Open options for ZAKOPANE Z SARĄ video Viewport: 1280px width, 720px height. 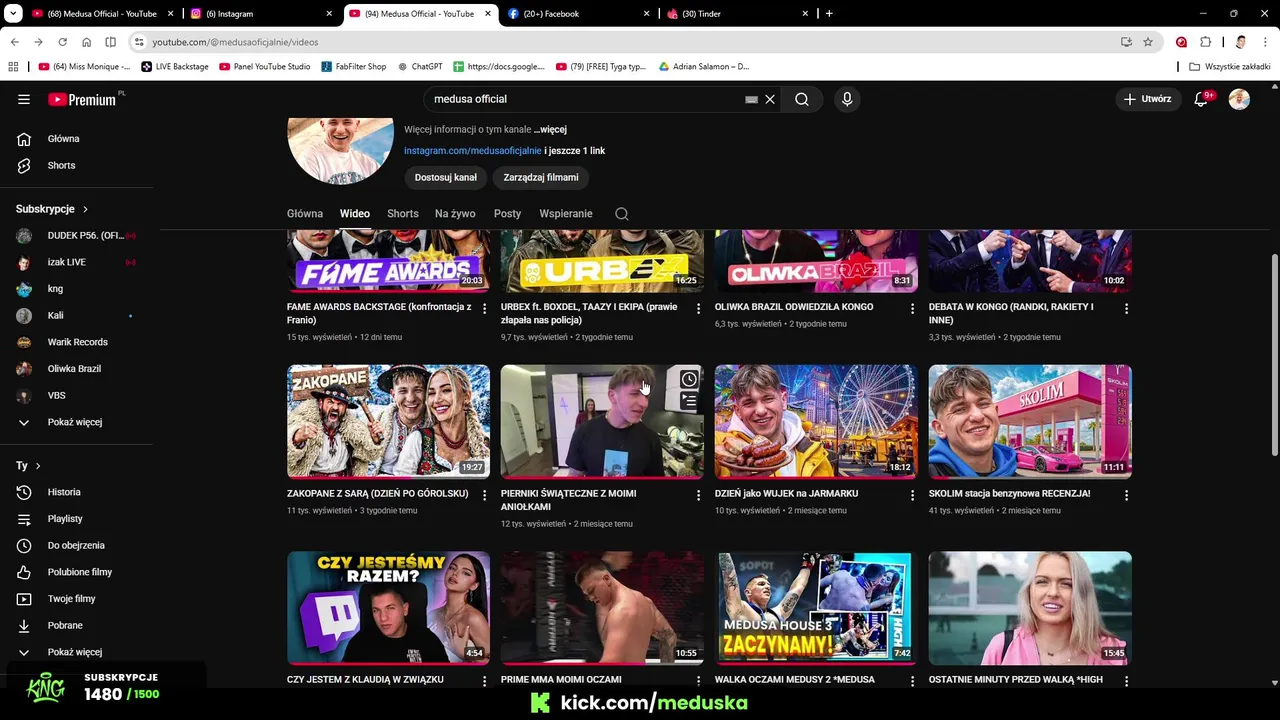(x=485, y=495)
